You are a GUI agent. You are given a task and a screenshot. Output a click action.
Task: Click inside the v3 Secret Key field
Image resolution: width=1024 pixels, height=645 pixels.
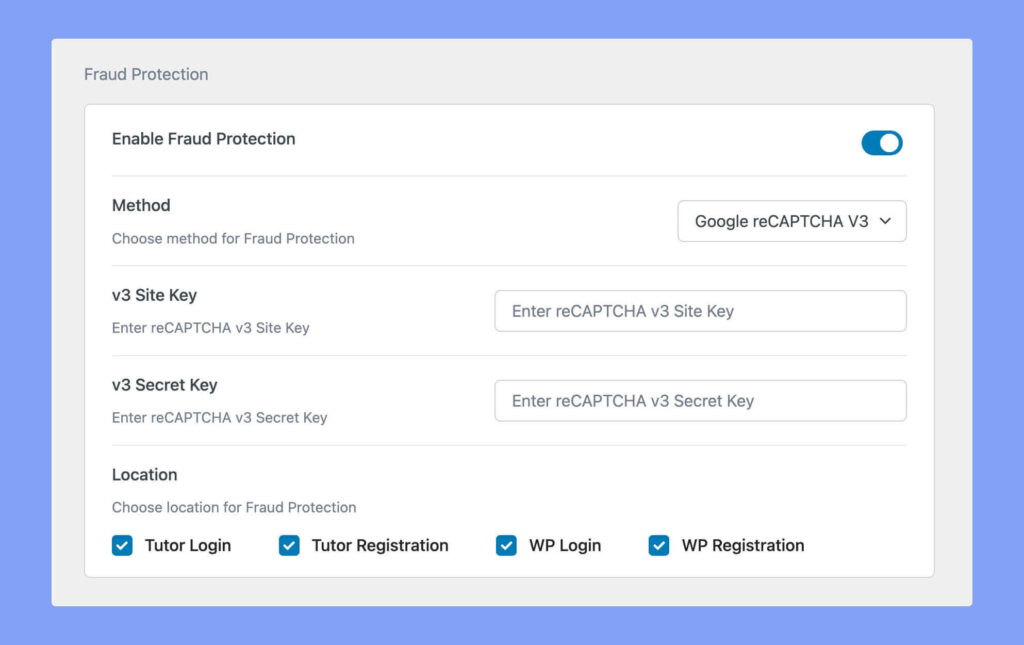point(700,400)
